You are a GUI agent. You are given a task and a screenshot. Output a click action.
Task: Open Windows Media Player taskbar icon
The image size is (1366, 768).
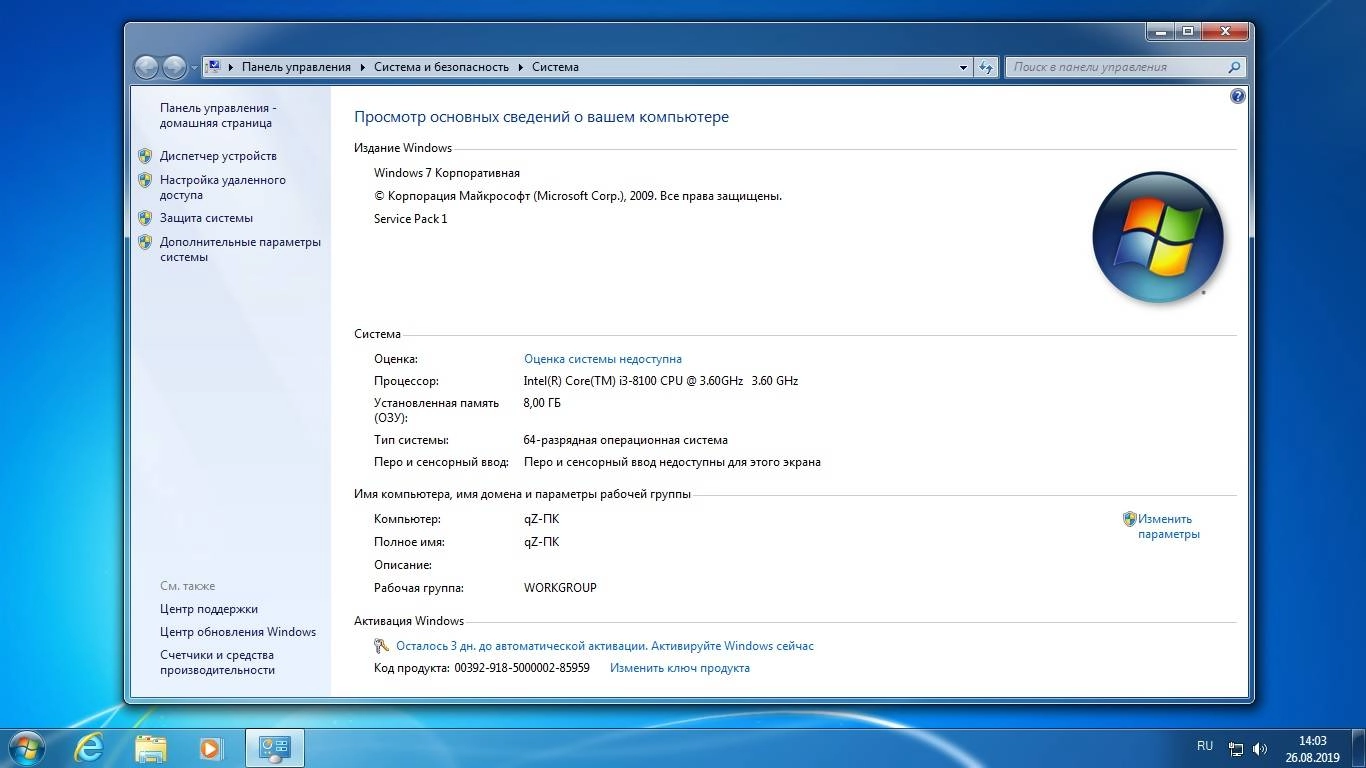210,748
